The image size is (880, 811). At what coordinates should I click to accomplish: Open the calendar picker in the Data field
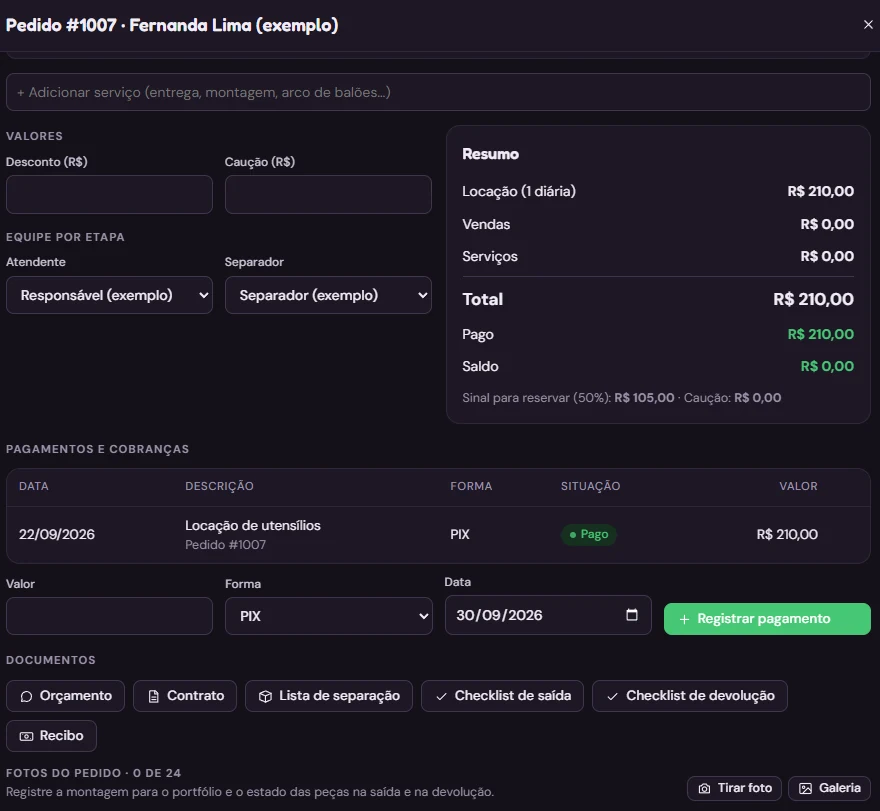pyautogui.click(x=631, y=615)
